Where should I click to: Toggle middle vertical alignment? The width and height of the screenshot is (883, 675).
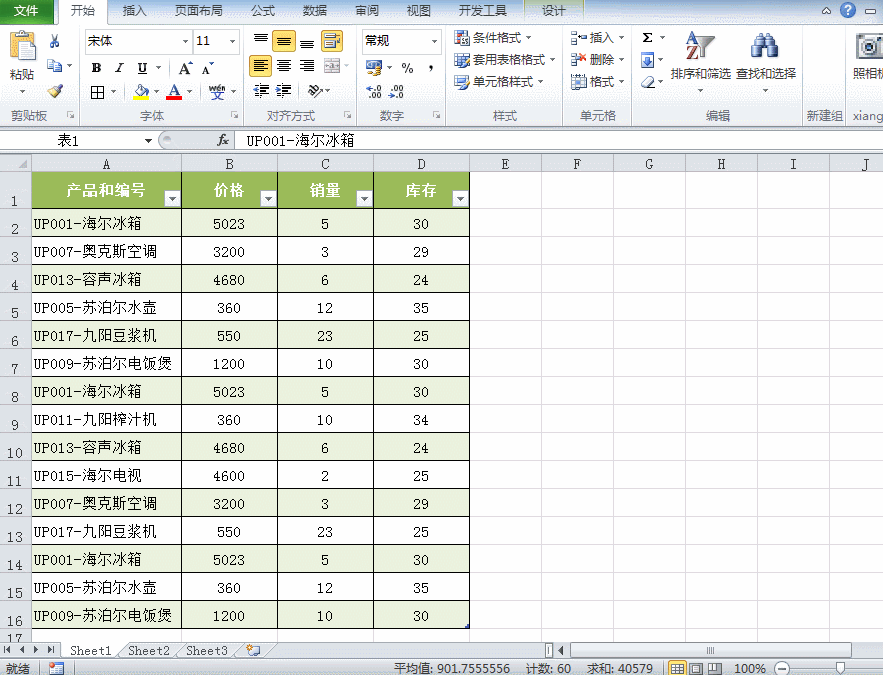284,41
